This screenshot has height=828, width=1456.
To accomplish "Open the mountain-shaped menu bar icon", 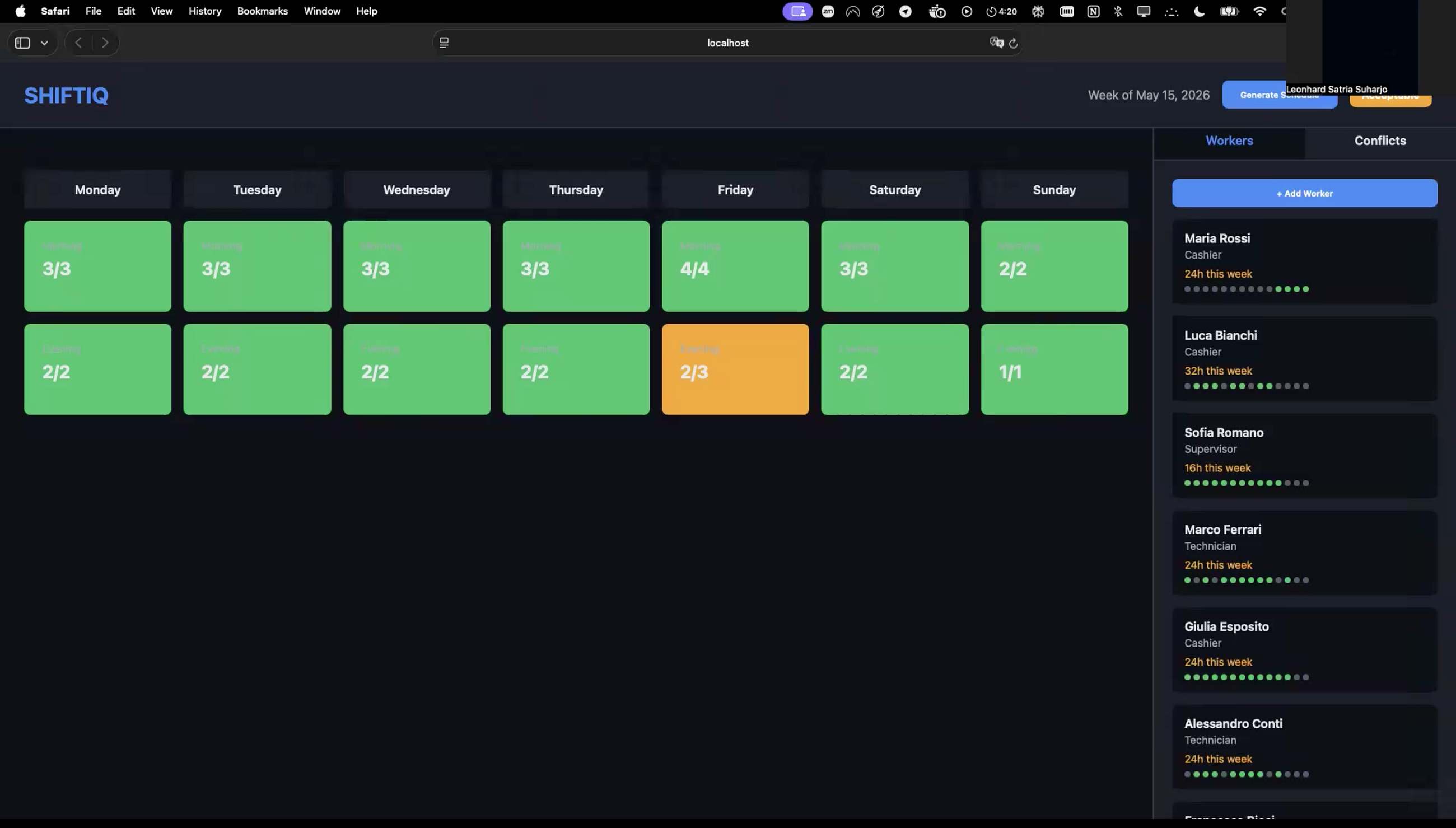I will tap(853, 11).
